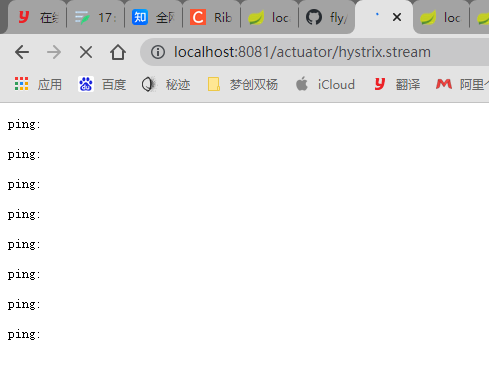Switch to the Rib tab

pos(212,17)
